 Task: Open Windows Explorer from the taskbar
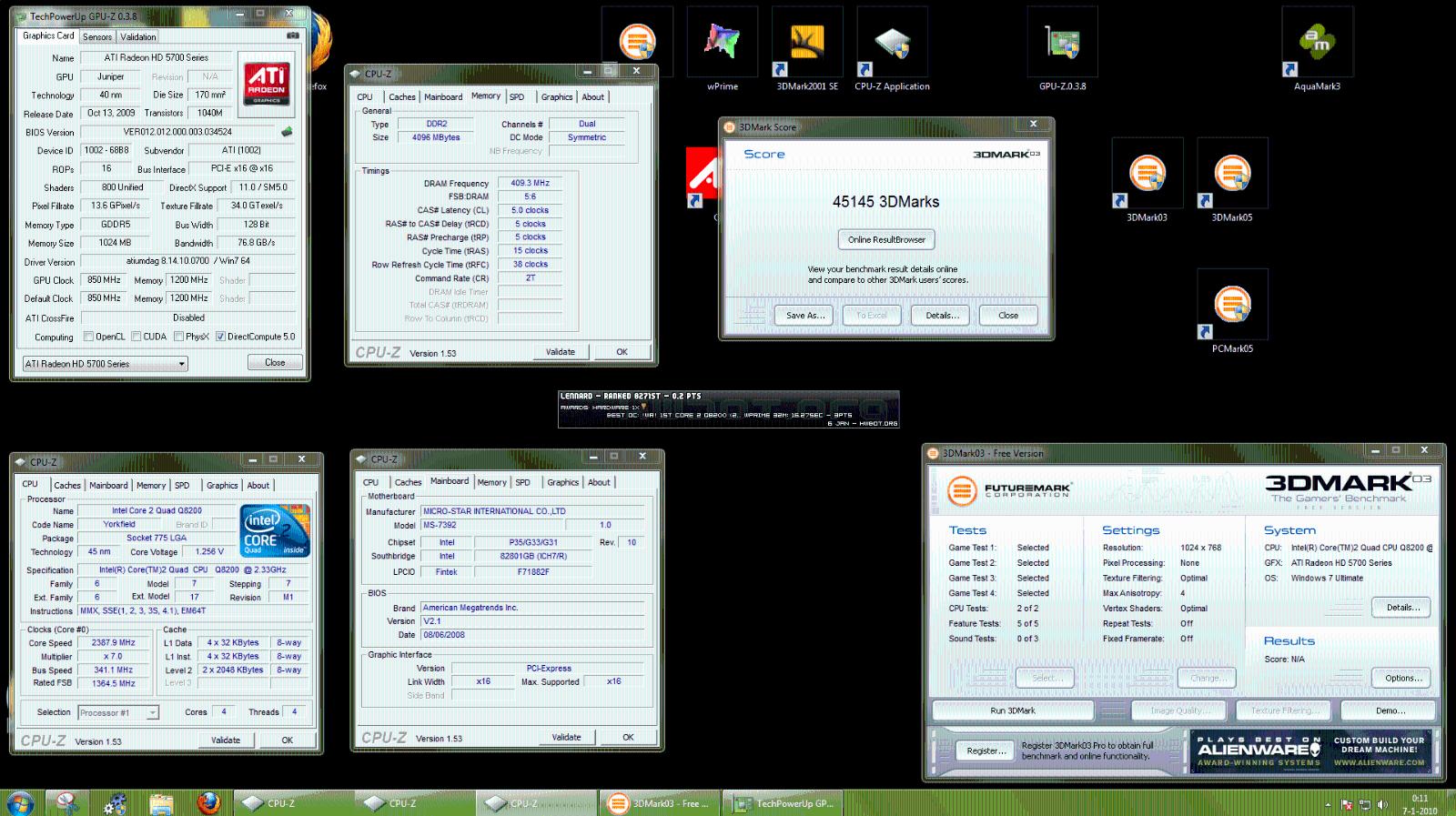[x=161, y=803]
